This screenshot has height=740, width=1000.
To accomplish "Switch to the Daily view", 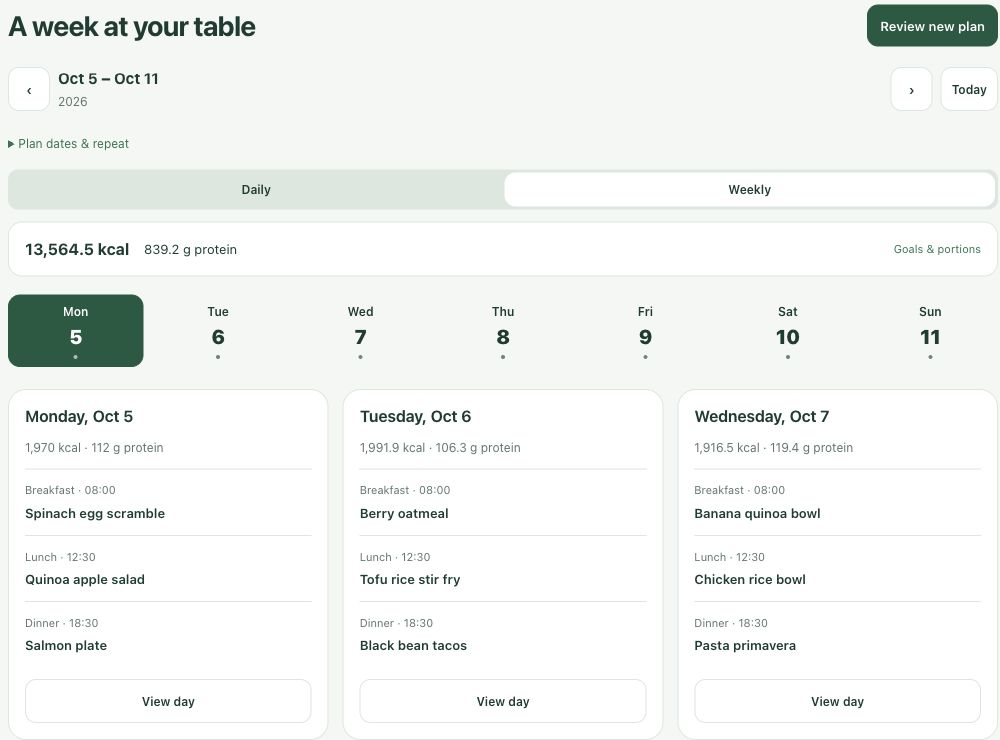I will click(256, 189).
